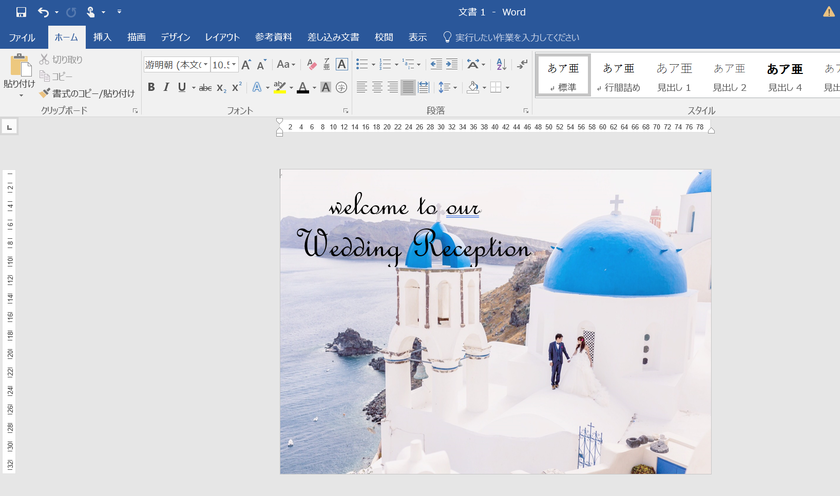This screenshot has height=496, width=840.
Task: Apply the 見出し 1 heading style
Action: click(674, 76)
